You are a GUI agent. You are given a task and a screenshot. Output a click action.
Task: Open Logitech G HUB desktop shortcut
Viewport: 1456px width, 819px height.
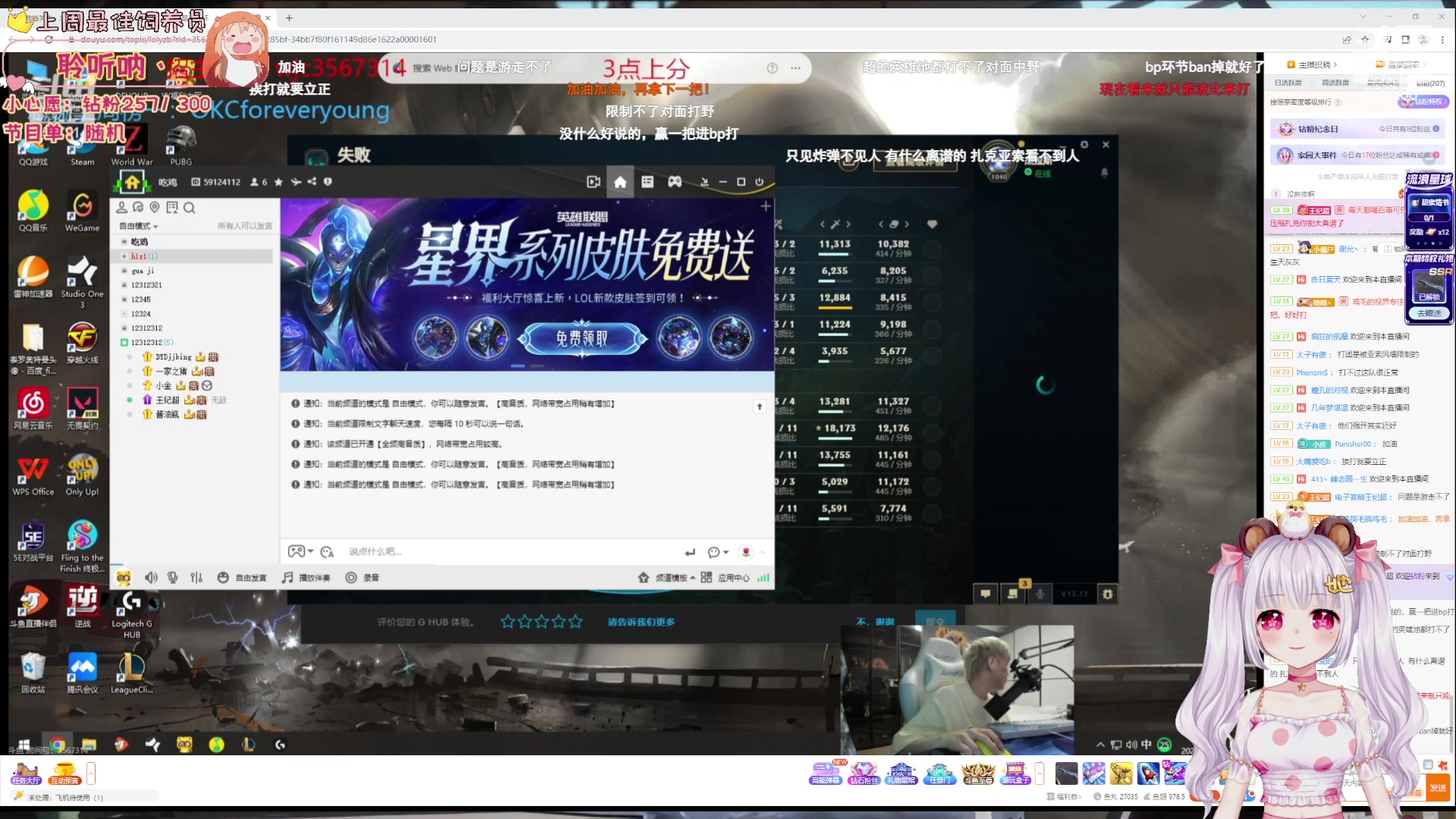point(132,613)
